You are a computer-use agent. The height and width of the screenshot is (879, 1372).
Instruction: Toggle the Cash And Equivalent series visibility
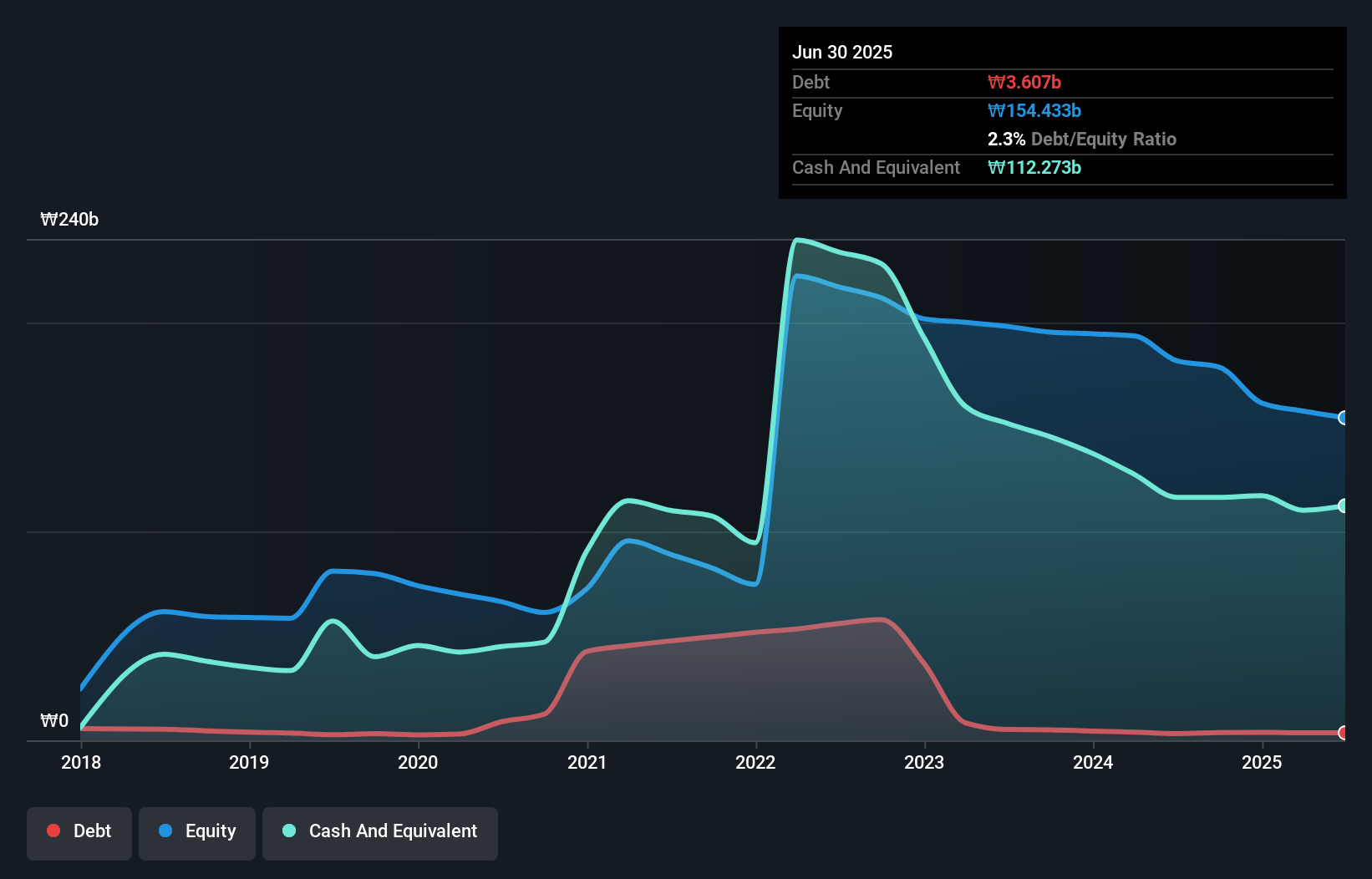(379, 831)
